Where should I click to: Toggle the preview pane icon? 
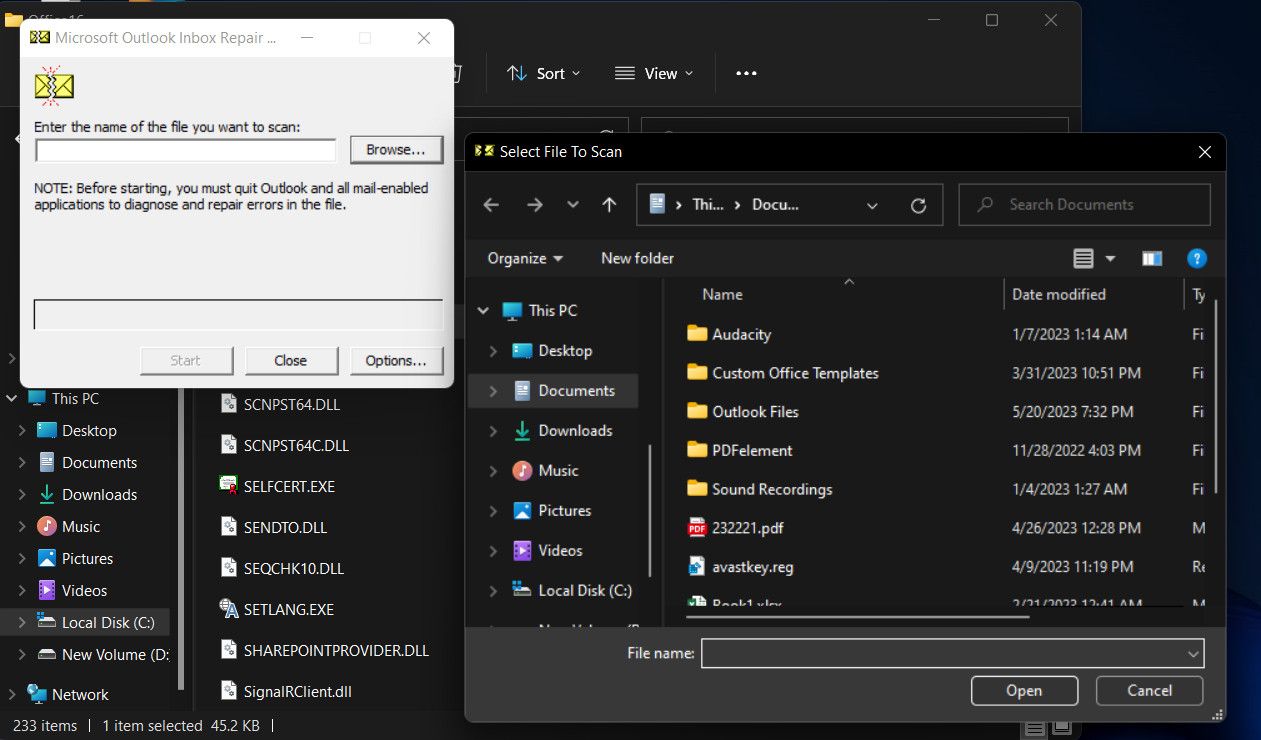(x=1152, y=259)
